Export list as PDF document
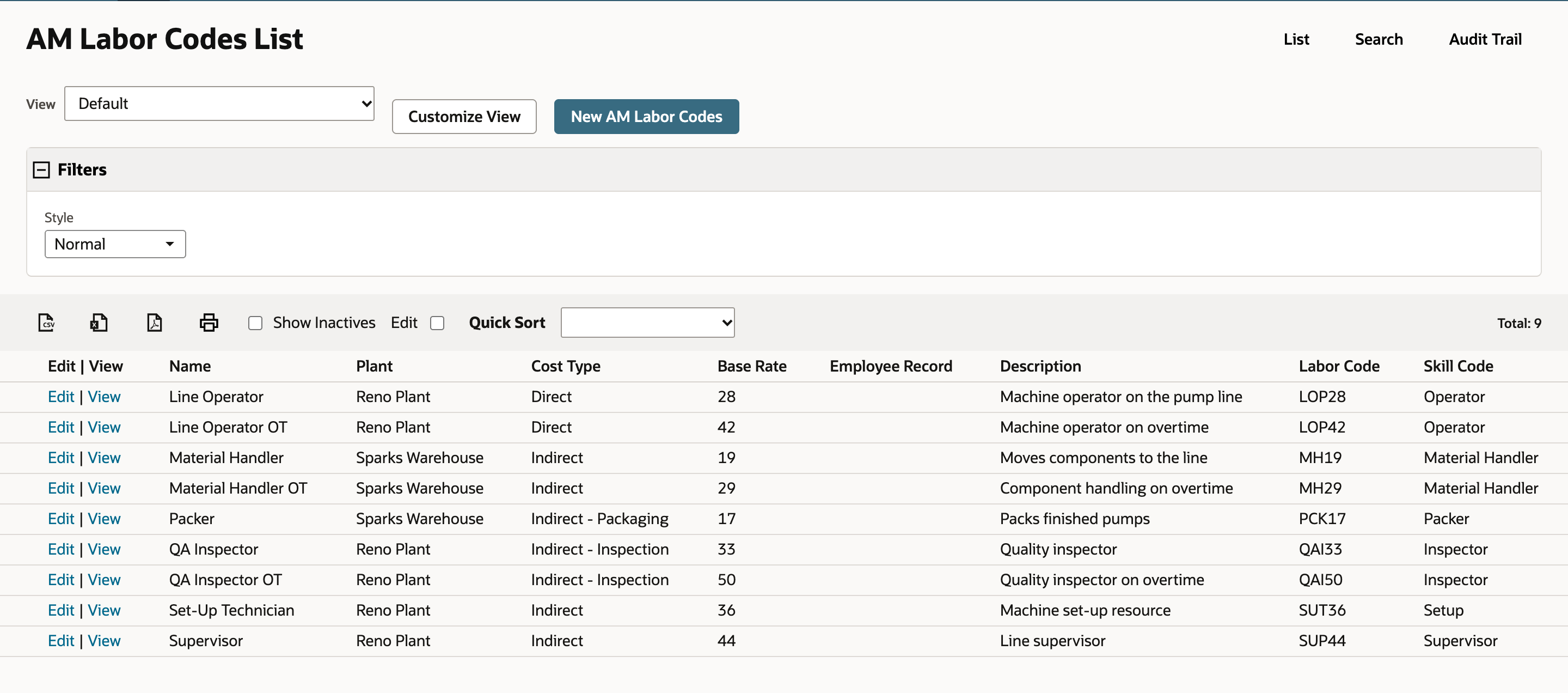Image resolution: width=1568 pixels, height=693 pixels. 154,322
